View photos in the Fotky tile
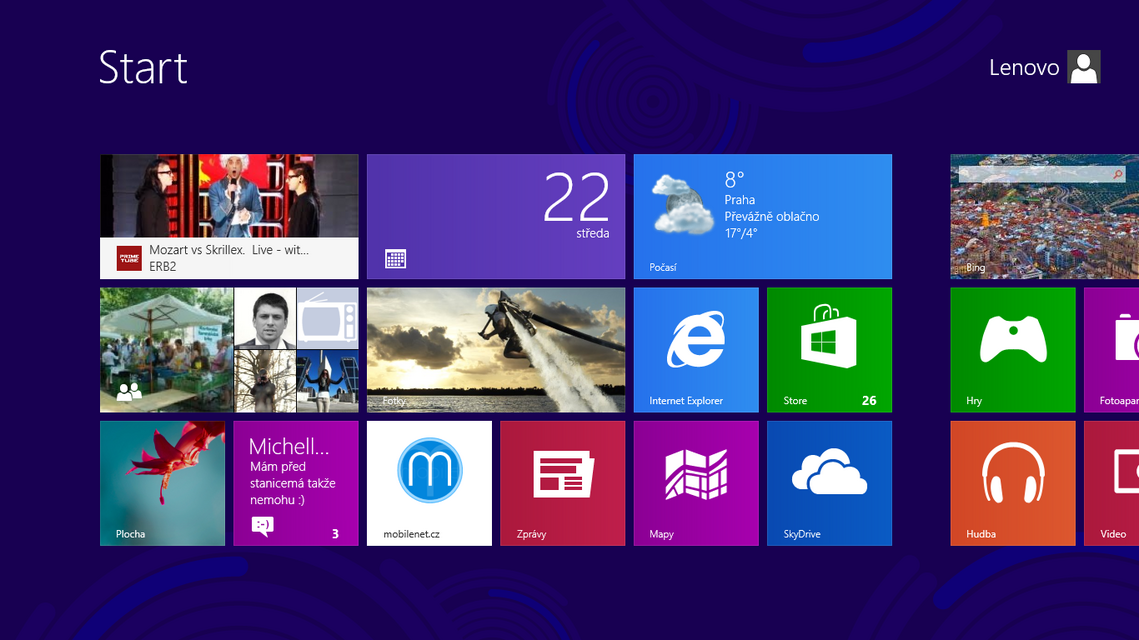The width and height of the screenshot is (1139, 640). tap(496, 349)
